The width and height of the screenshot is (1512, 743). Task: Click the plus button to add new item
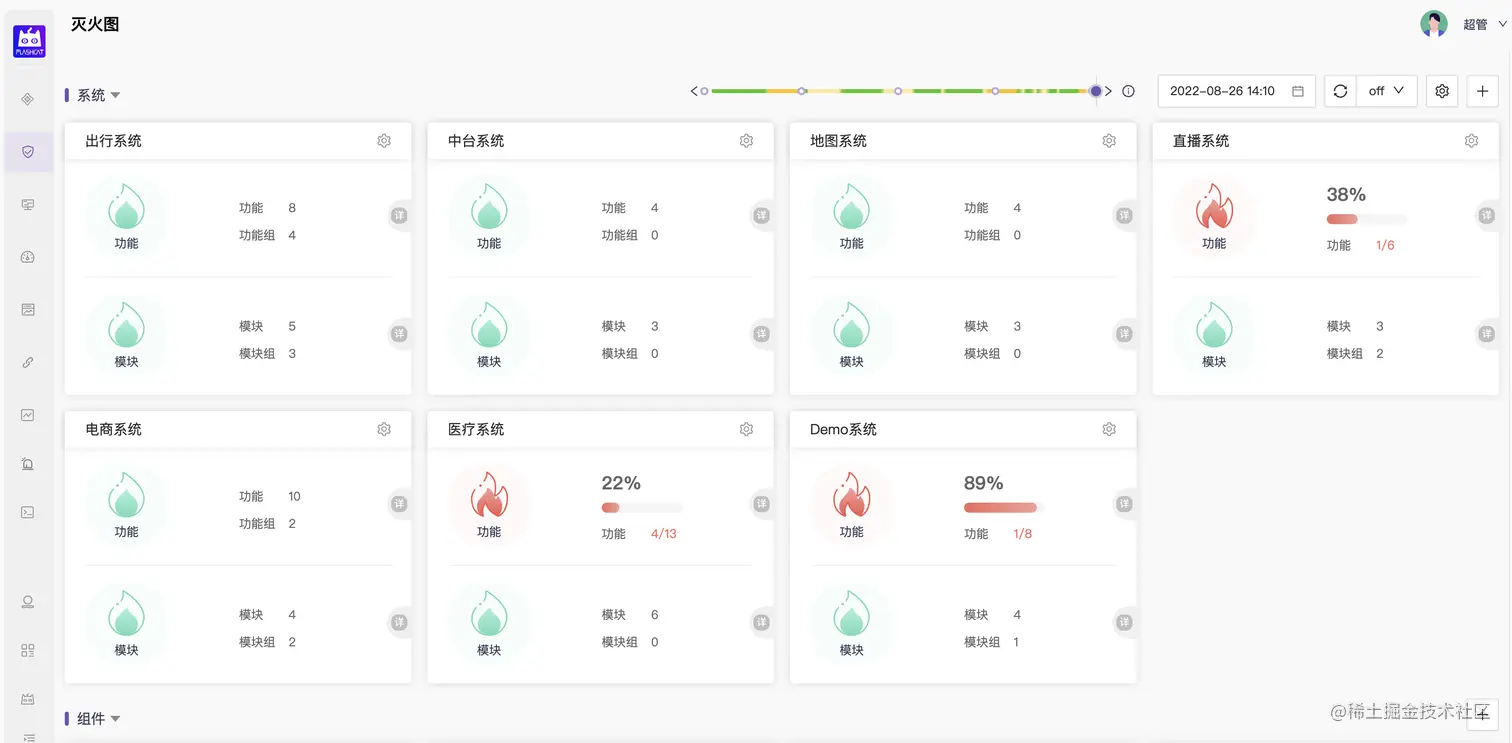tap(1482, 90)
